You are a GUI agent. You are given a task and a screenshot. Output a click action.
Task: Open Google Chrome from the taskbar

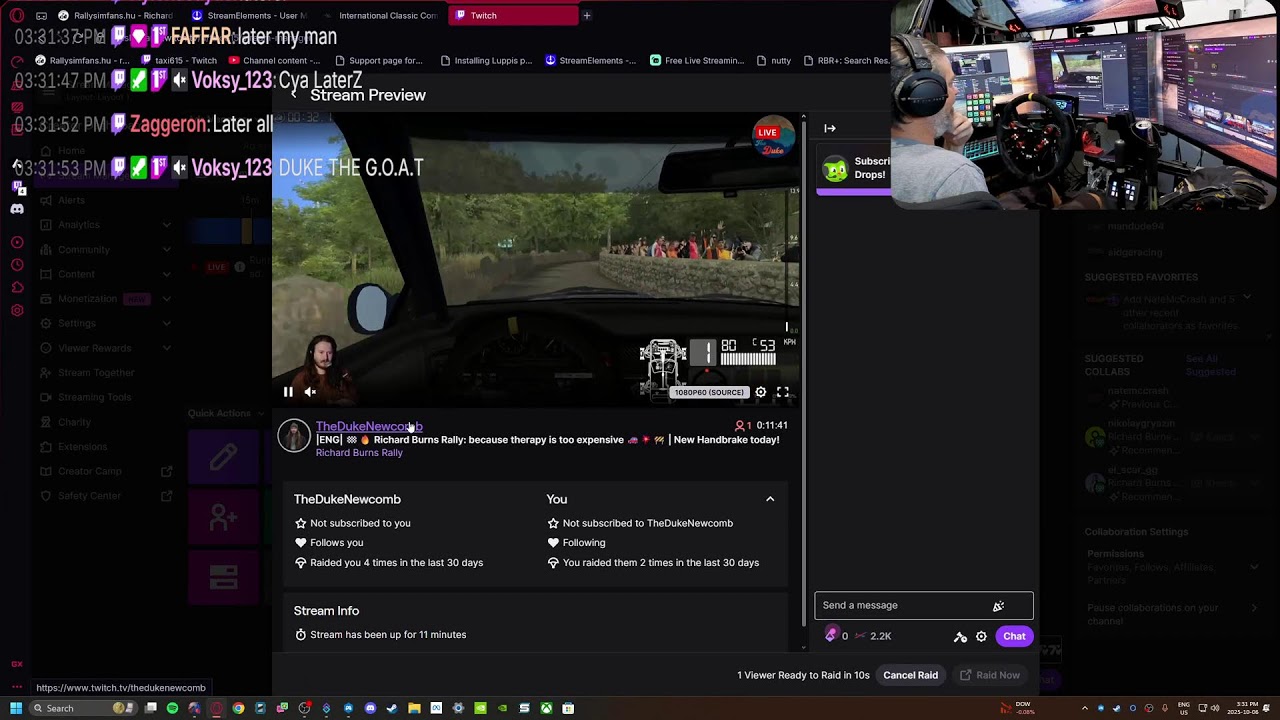tap(238, 708)
